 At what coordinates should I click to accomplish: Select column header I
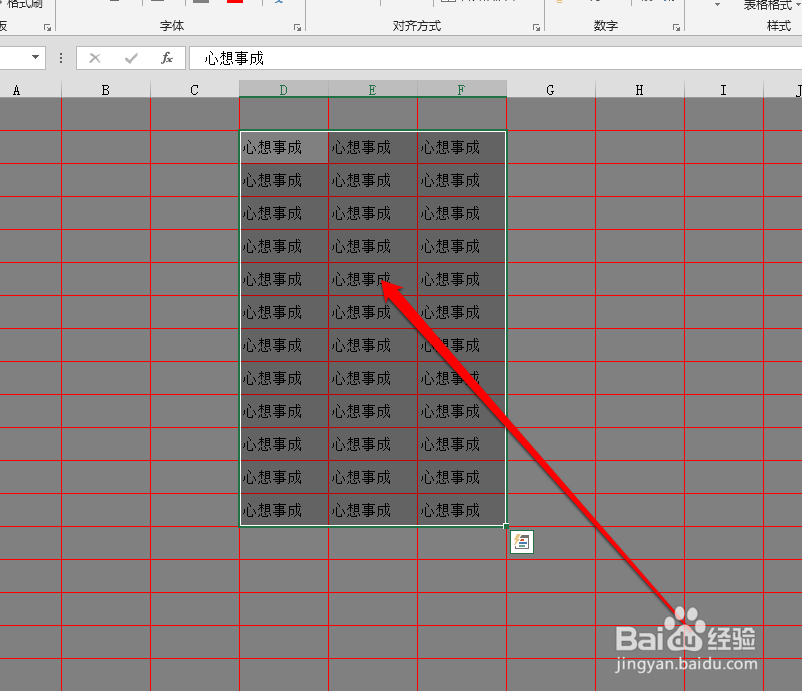click(723, 90)
